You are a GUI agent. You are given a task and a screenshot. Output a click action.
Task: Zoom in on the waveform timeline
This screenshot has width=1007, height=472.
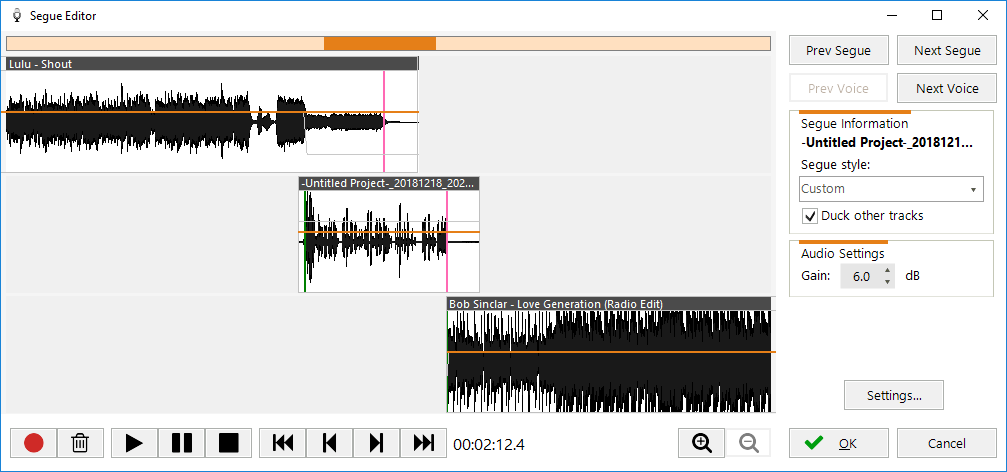[x=702, y=443]
